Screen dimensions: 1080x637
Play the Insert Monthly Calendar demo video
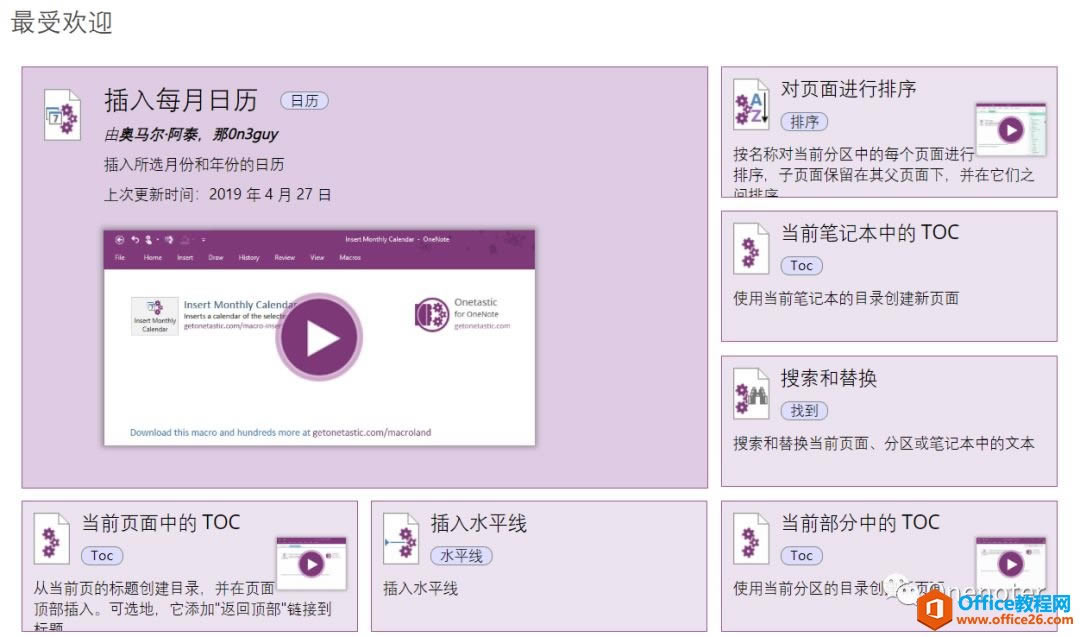pos(319,336)
